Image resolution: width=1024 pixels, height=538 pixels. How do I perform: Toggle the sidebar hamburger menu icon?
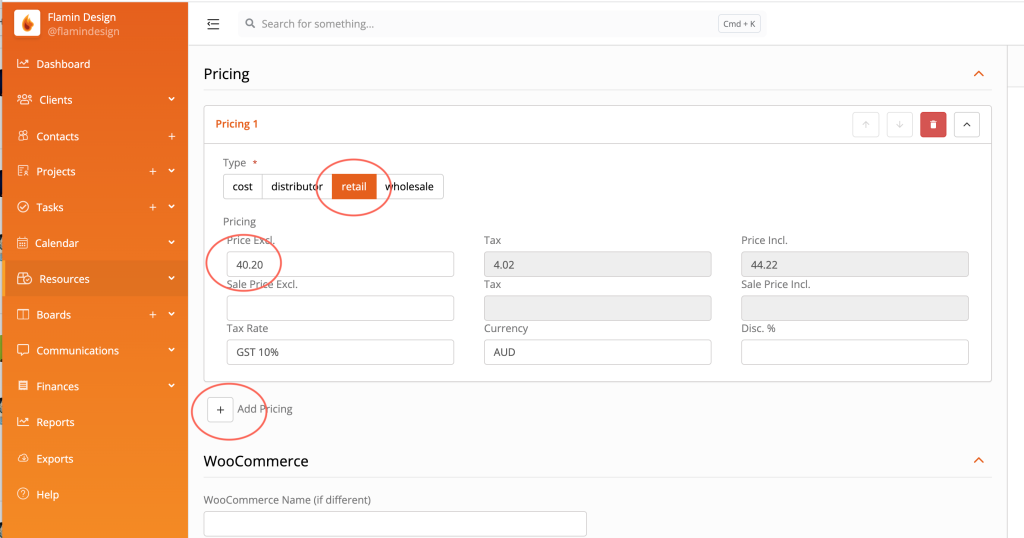[x=213, y=24]
